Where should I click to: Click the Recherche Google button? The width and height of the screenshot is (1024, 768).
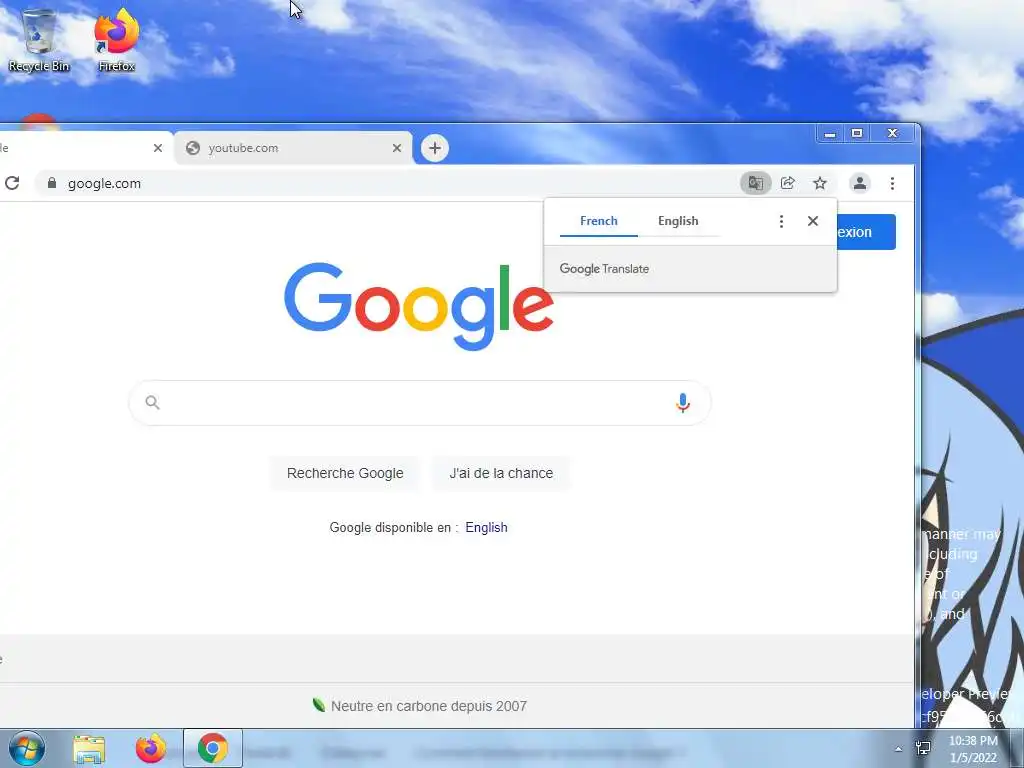pos(345,473)
